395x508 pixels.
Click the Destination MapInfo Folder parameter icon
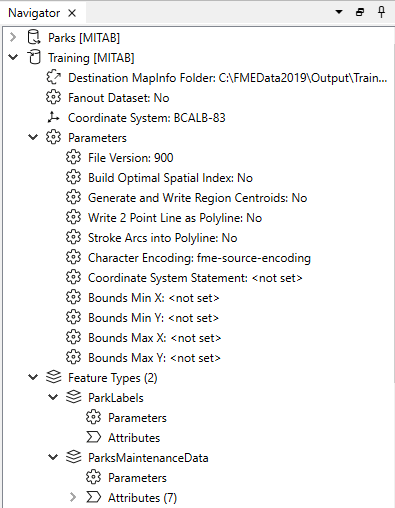click(x=53, y=77)
